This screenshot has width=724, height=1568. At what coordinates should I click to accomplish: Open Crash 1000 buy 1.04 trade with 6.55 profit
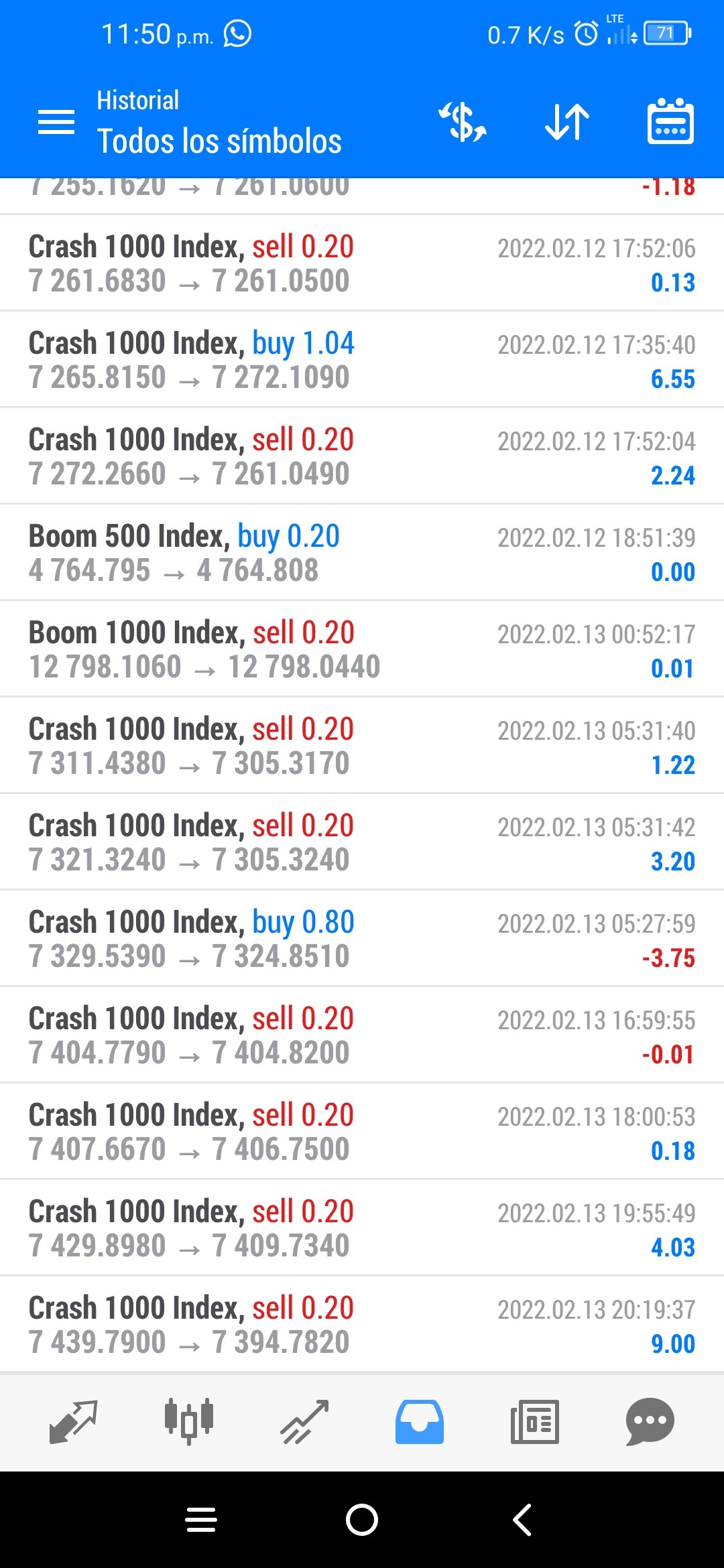[x=362, y=359]
